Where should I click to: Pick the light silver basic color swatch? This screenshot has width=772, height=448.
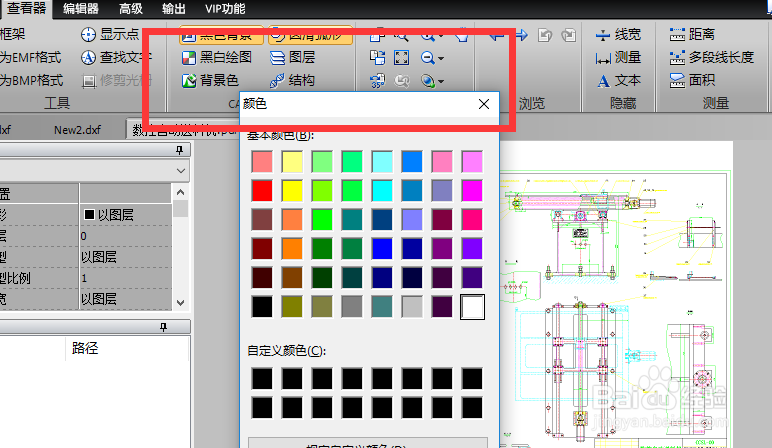[x=412, y=307]
